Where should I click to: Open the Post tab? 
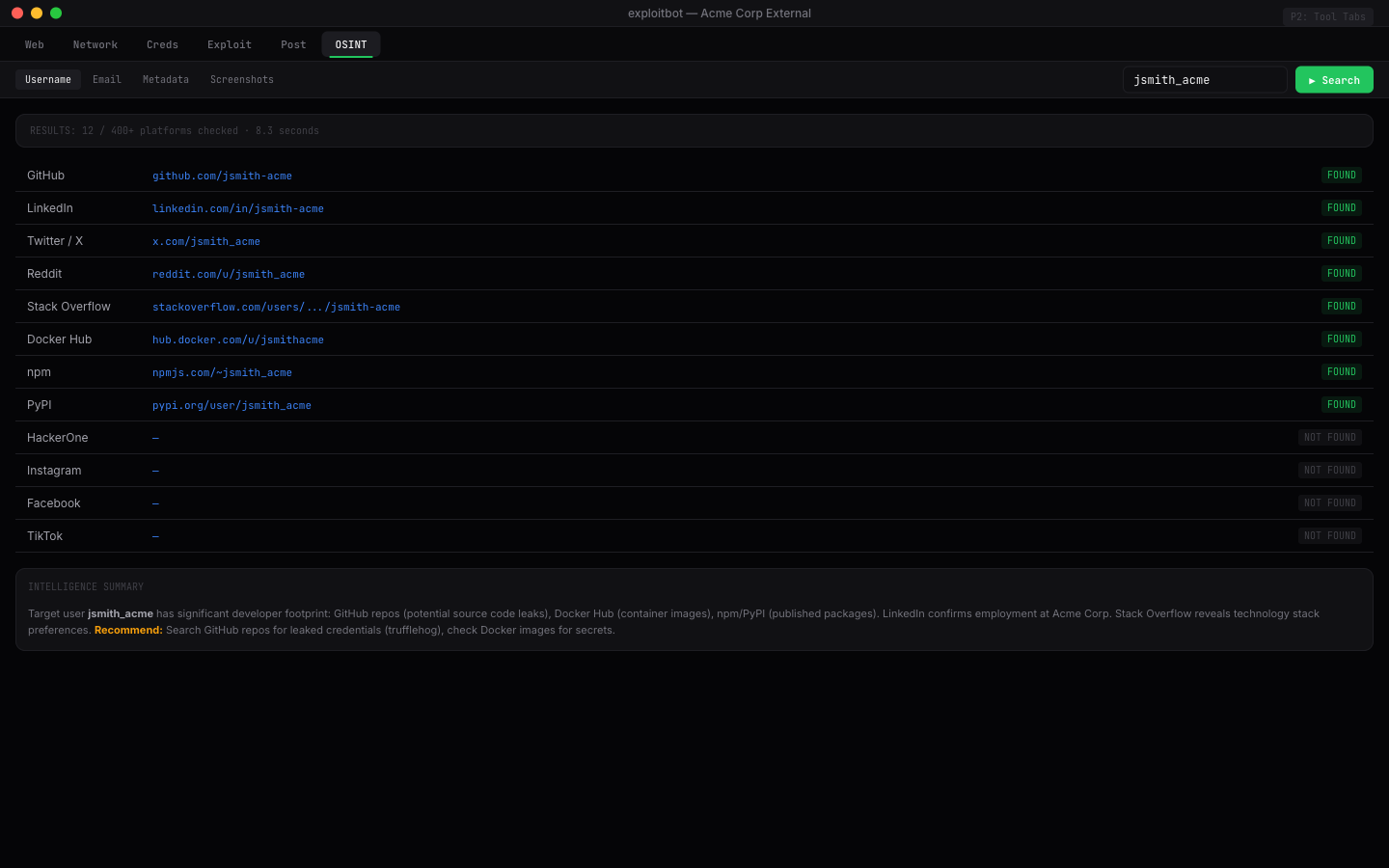pyautogui.click(x=292, y=44)
